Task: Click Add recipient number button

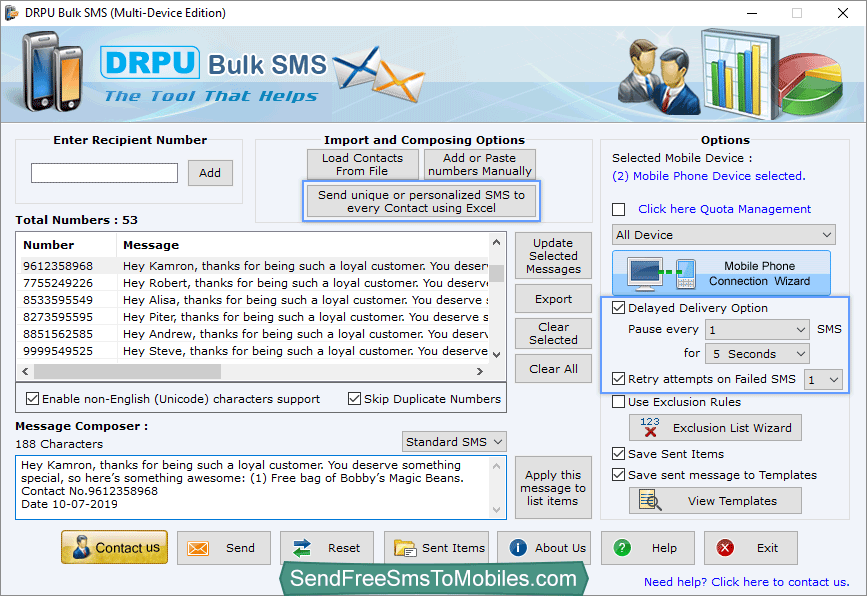Action: (210, 173)
